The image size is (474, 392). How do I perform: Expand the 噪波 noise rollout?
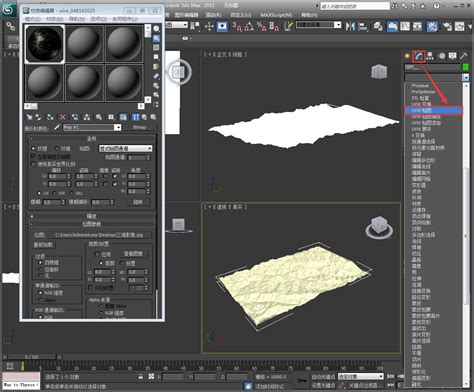(92, 216)
